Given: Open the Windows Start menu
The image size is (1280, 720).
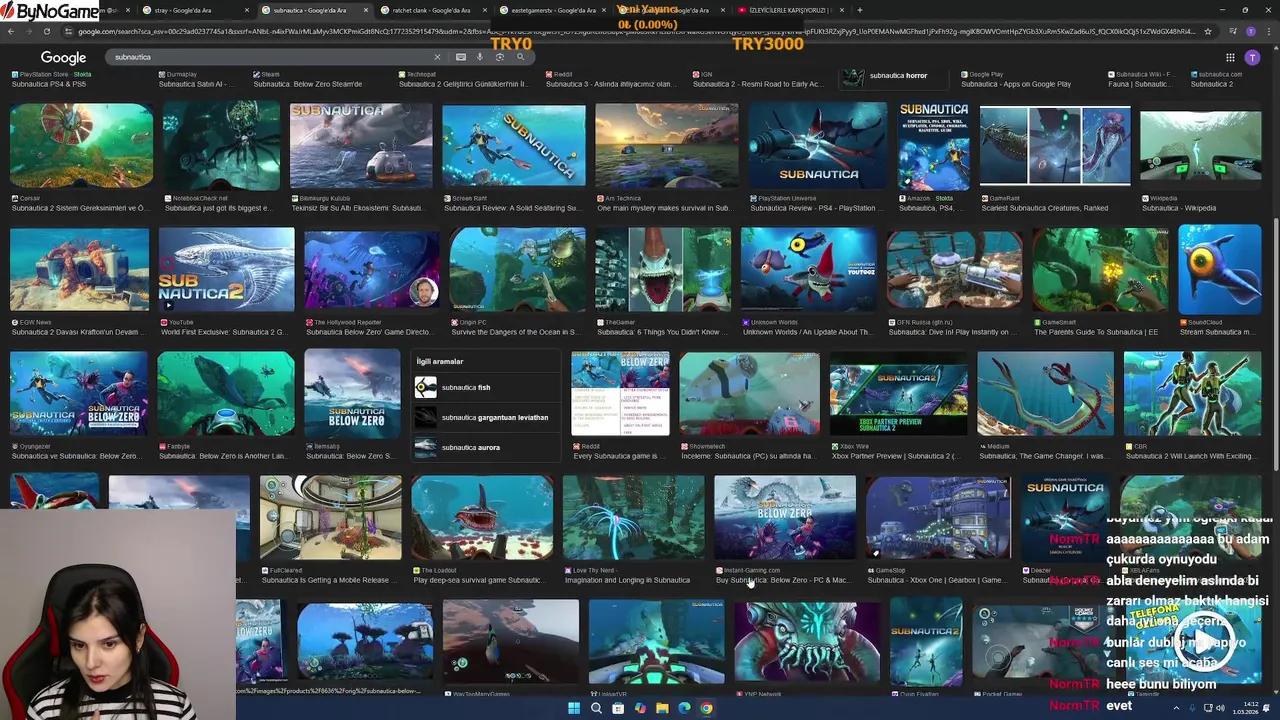Looking at the screenshot, I should coord(574,708).
